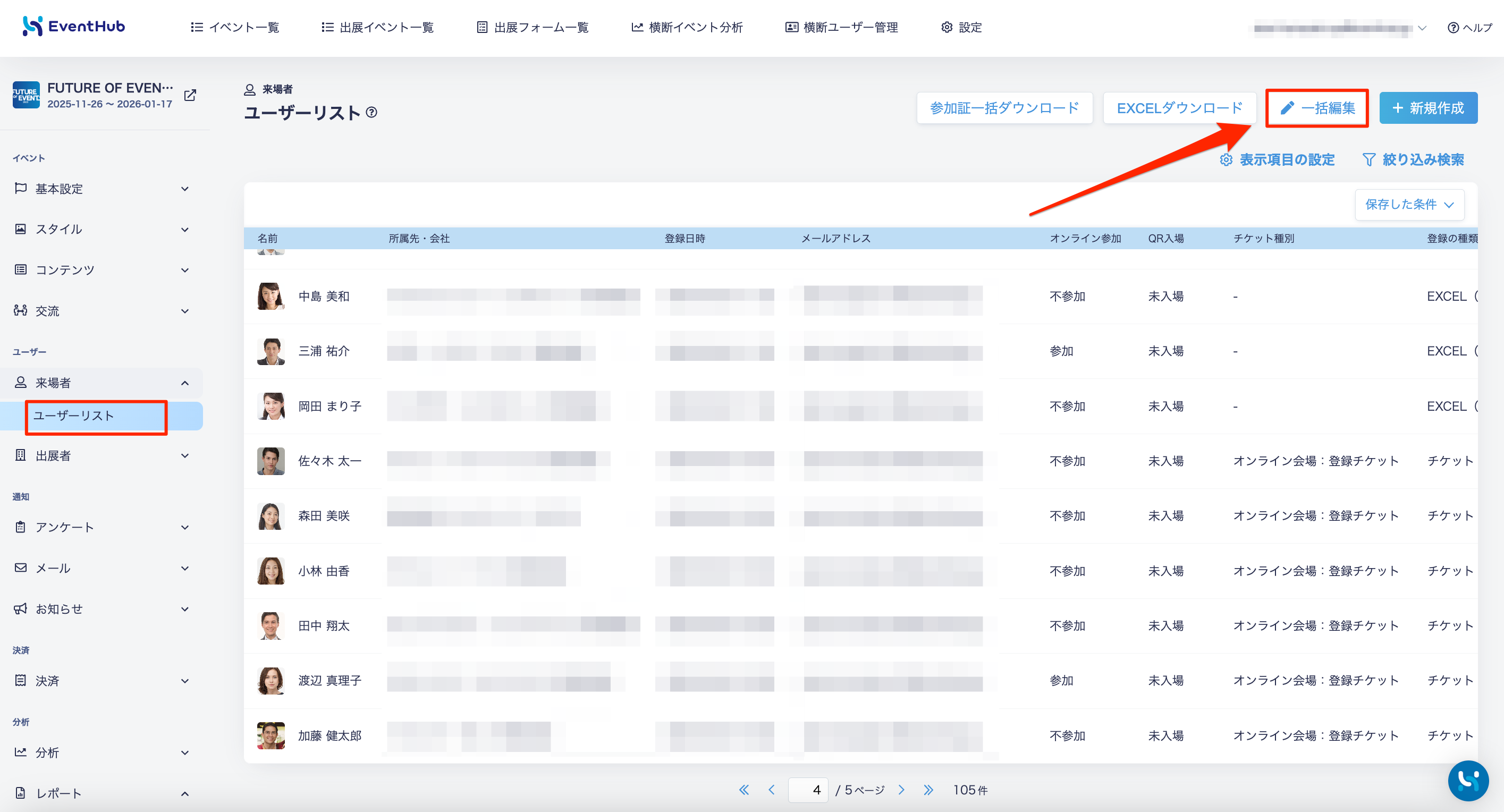Click the コンテンツ list icon
Screen dimensions: 1504x812
click(20, 269)
